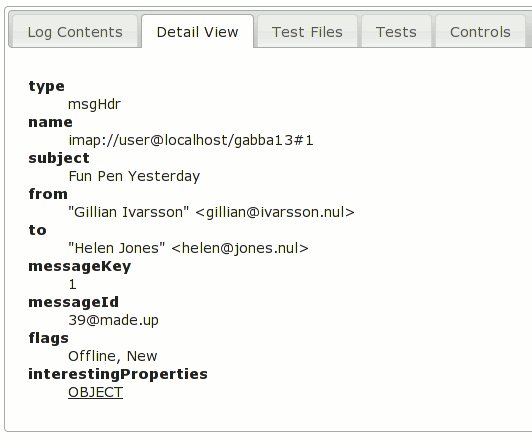Click the 39@made.up messageId value
This screenshot has height=440, width=532.
(113, 320)
